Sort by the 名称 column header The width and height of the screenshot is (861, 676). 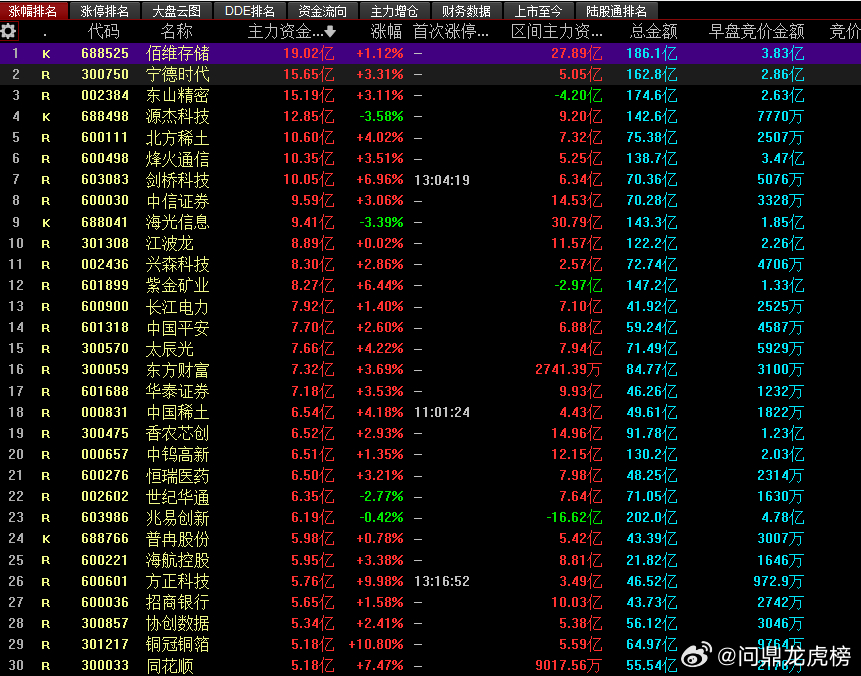(x=177, y=32)
